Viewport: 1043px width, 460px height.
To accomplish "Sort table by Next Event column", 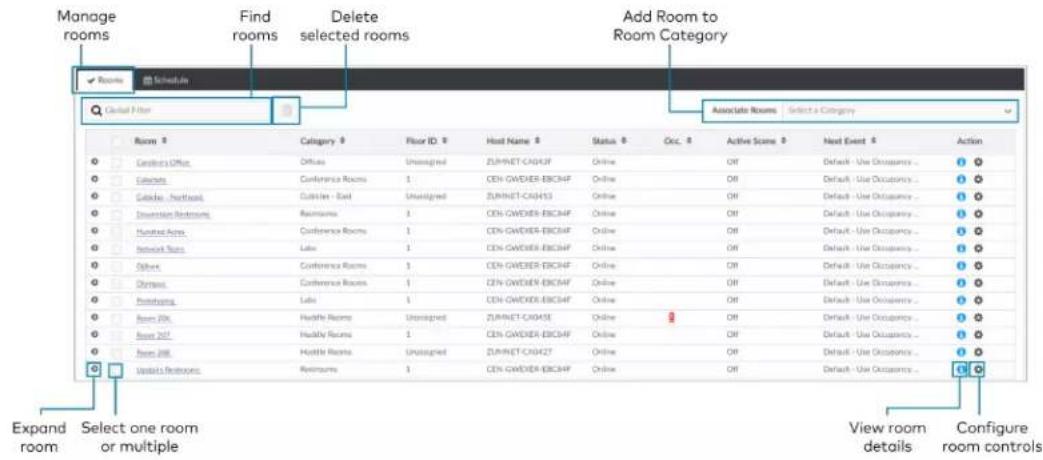I will [849, 142].
